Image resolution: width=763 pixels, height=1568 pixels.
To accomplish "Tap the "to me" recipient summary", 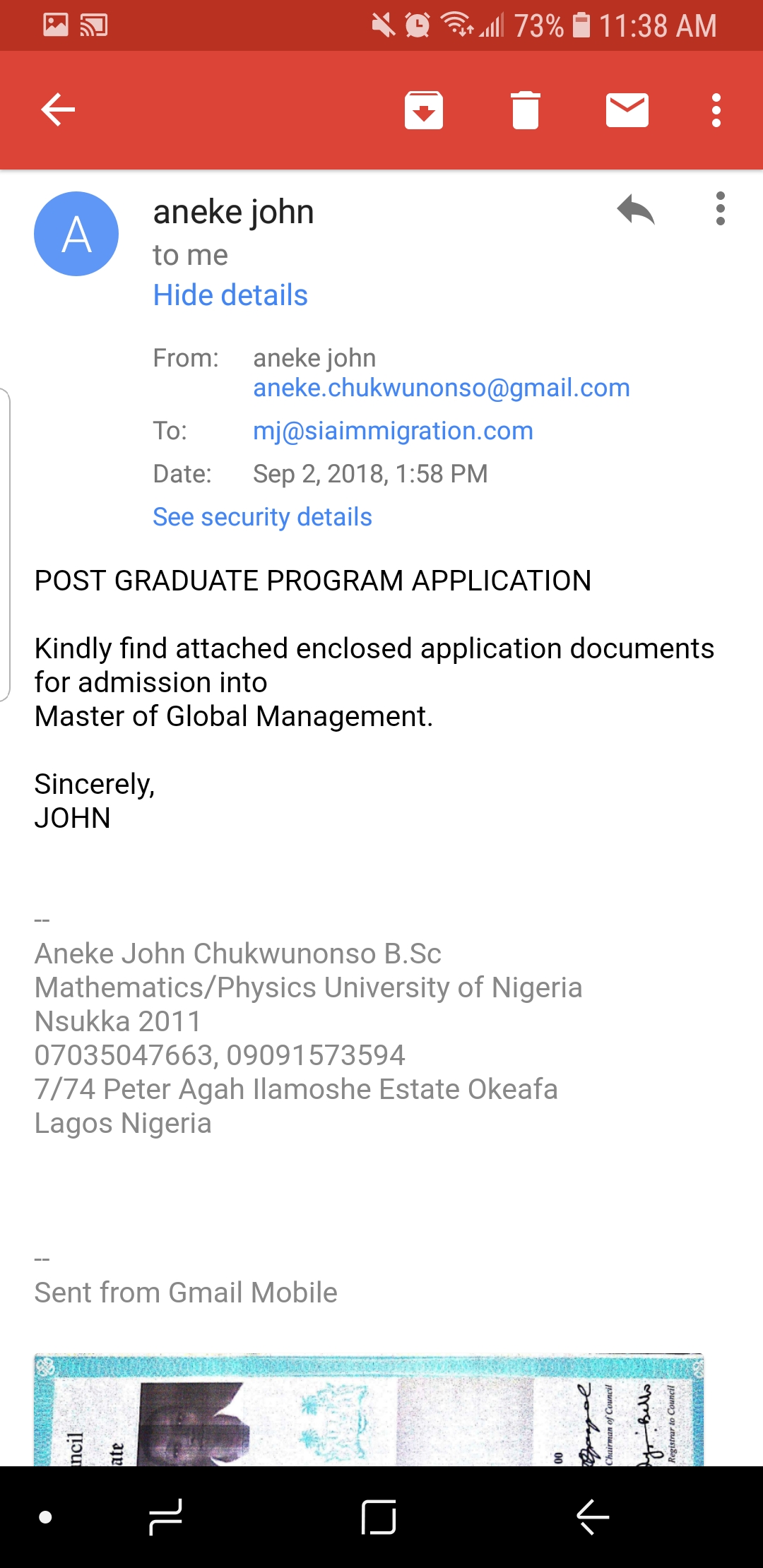I will (x=190, y=255).
